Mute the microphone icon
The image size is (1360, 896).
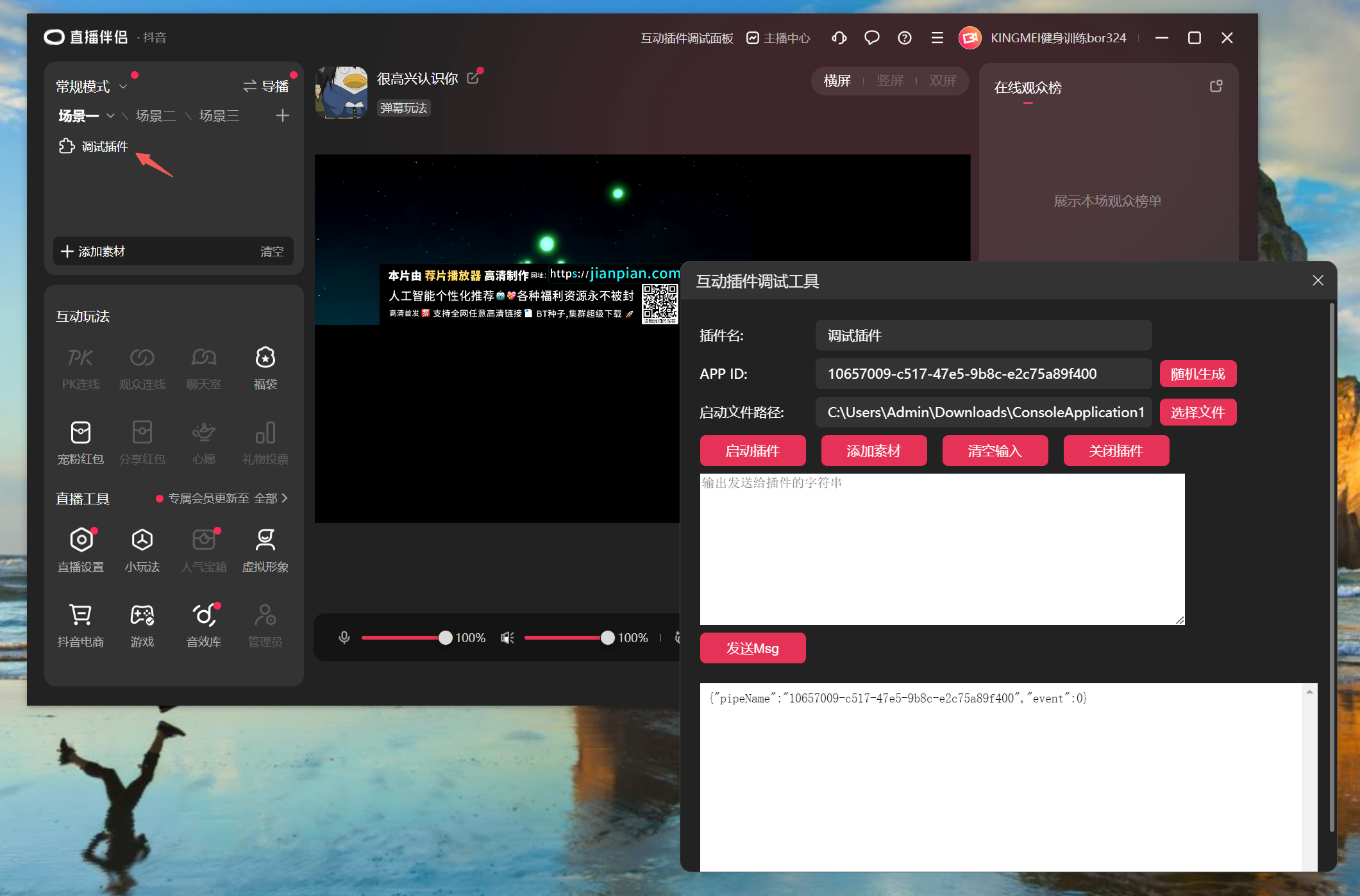click(x=344, y=638)
